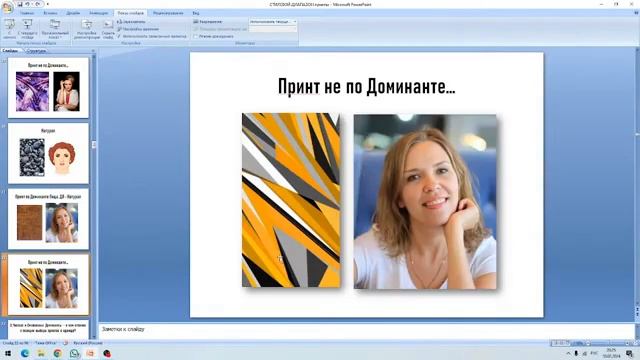Start show from current slide (С текущего слайда)

[27, 29]
